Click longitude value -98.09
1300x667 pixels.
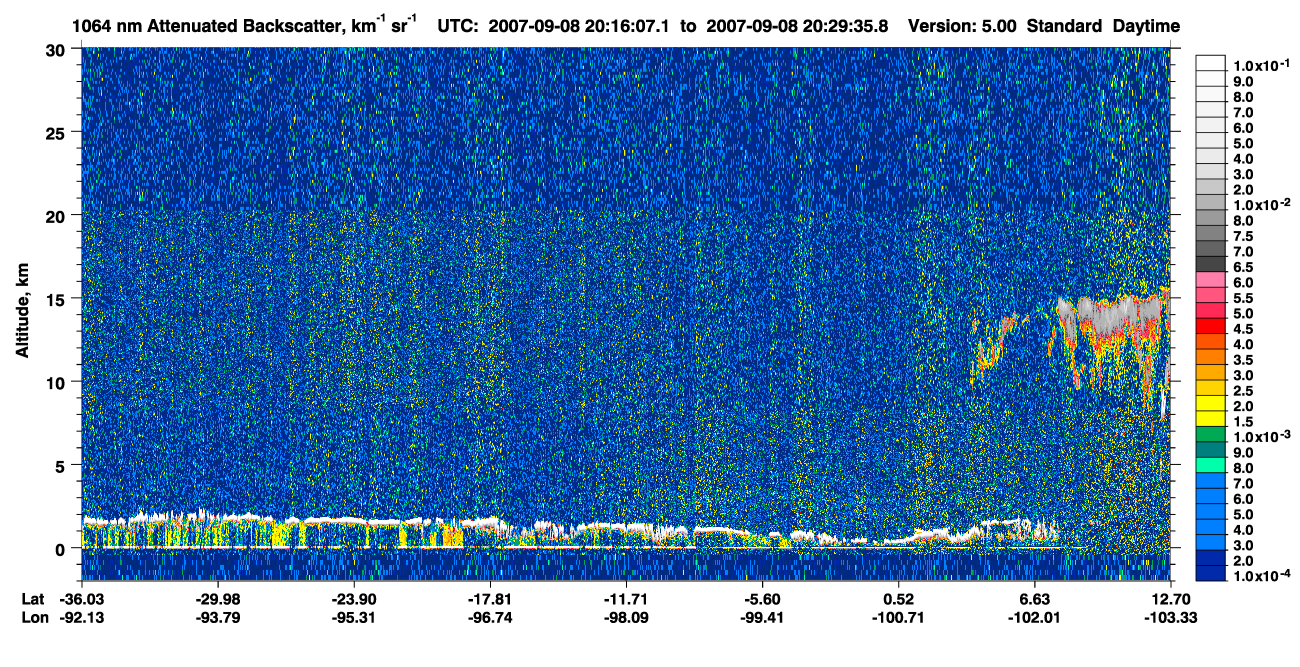pyautogui.click(x=626, y=617)
